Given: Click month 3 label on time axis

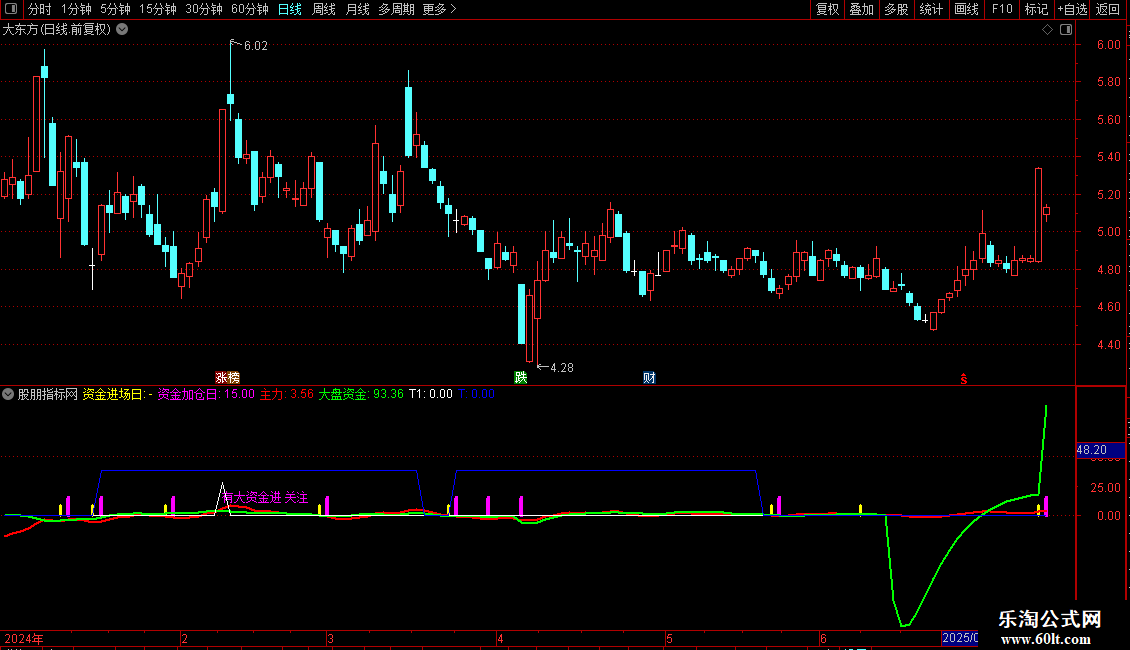Looking at the screenshot, I should [330, 638].
